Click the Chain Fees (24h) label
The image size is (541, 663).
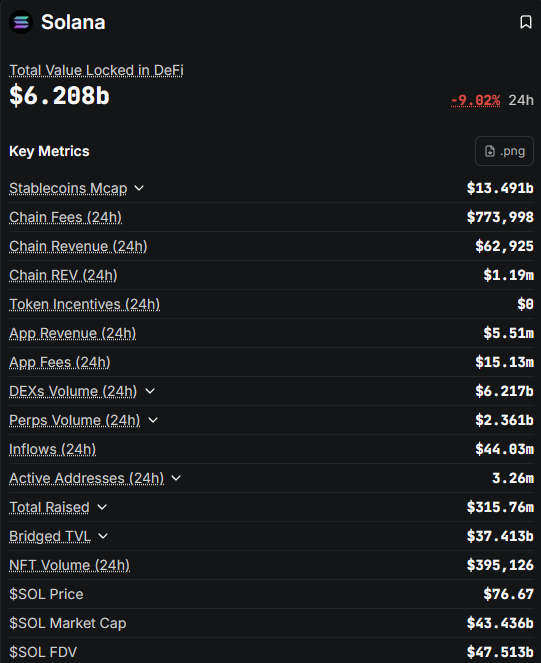tap(66, 217)
